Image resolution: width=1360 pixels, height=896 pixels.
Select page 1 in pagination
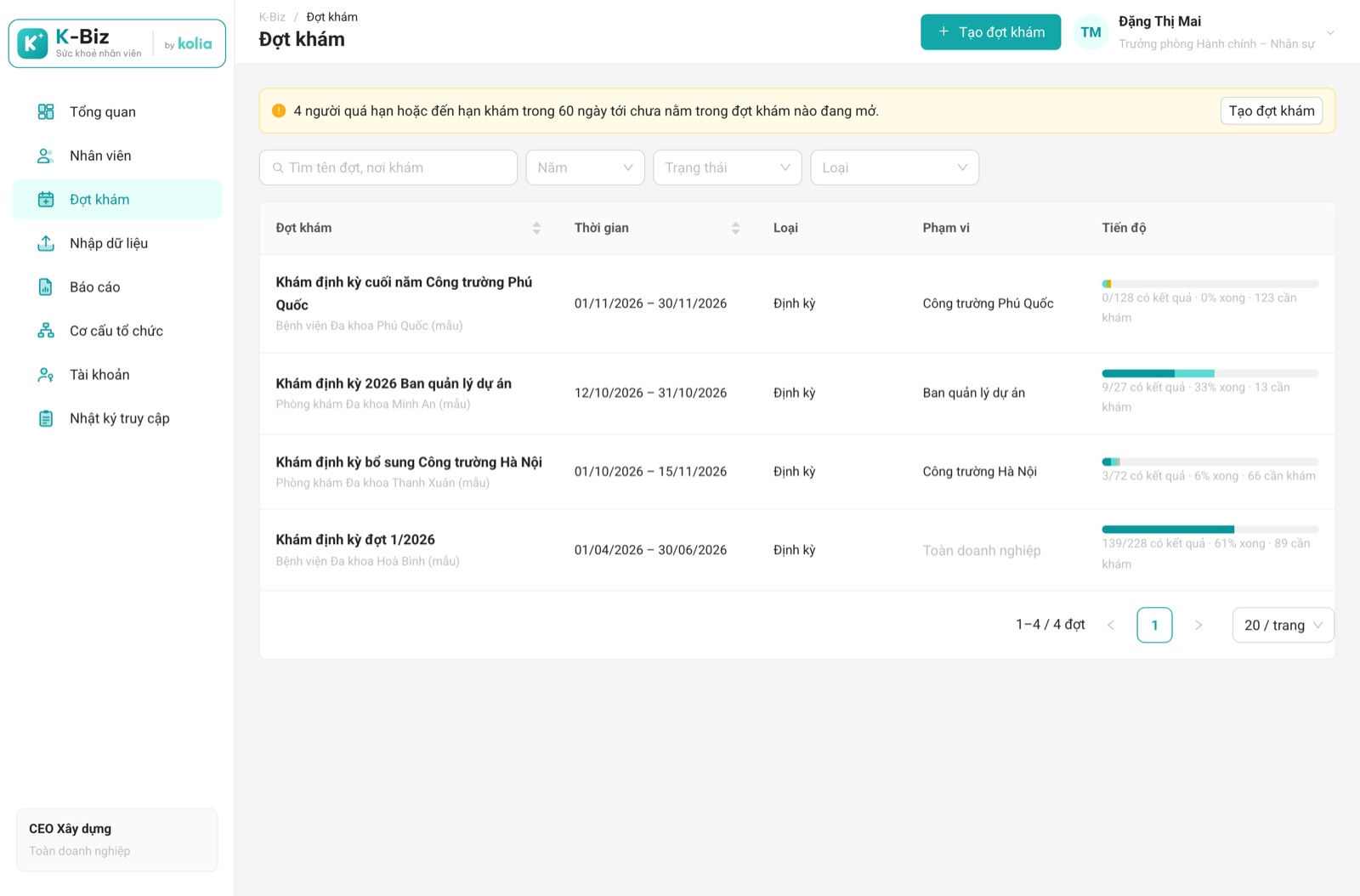1154,625
